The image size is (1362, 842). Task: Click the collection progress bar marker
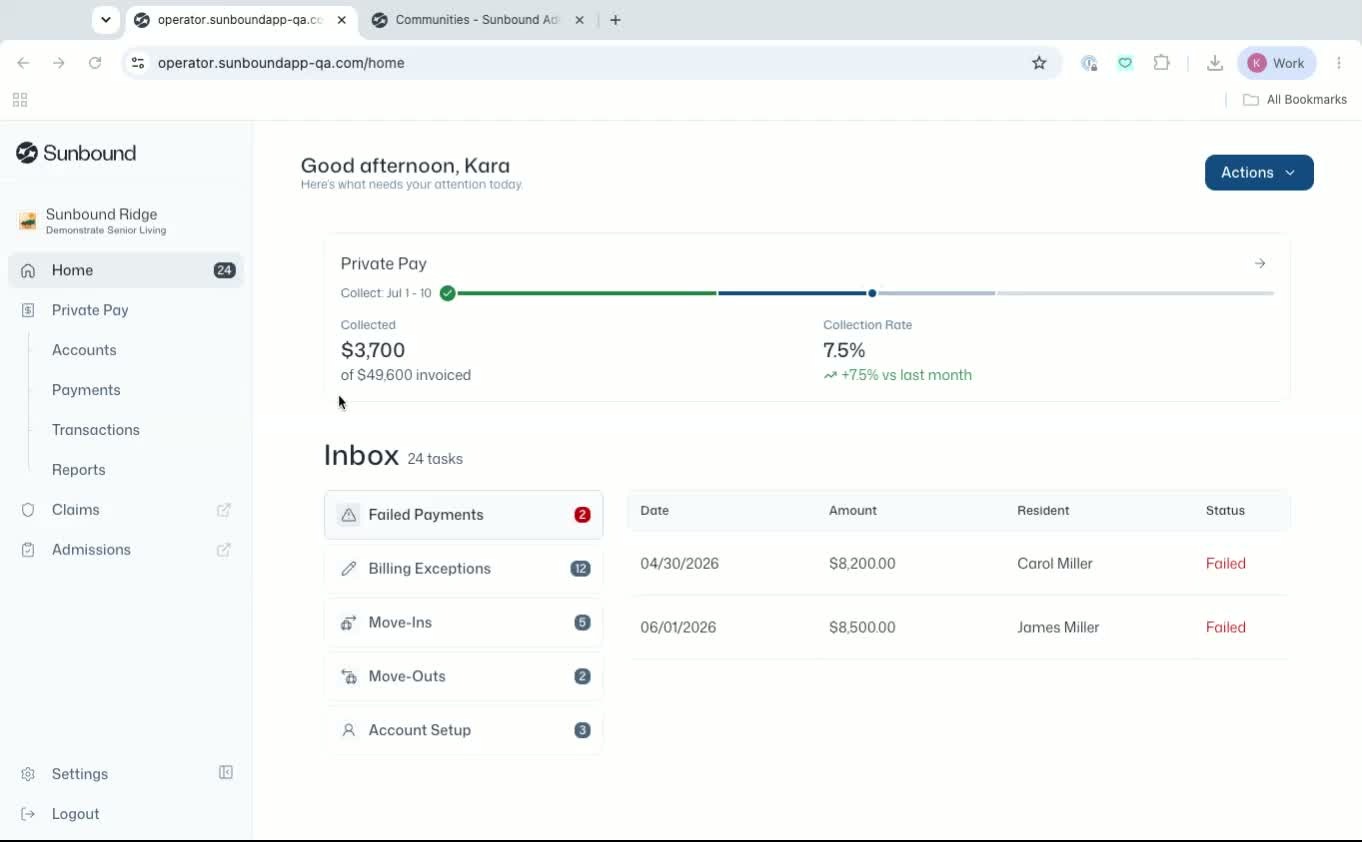pos(873,293)
